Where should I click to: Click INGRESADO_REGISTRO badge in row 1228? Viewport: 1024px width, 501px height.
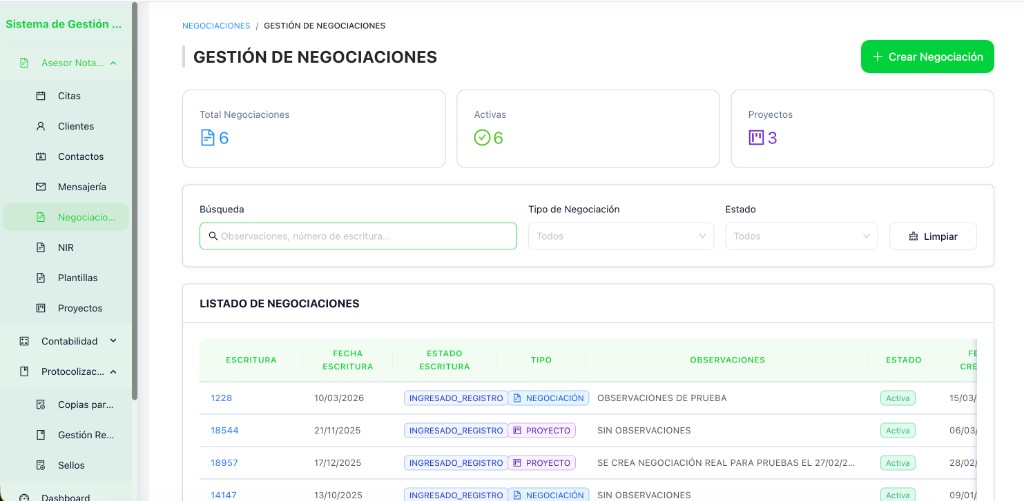(x=456, y=398)
